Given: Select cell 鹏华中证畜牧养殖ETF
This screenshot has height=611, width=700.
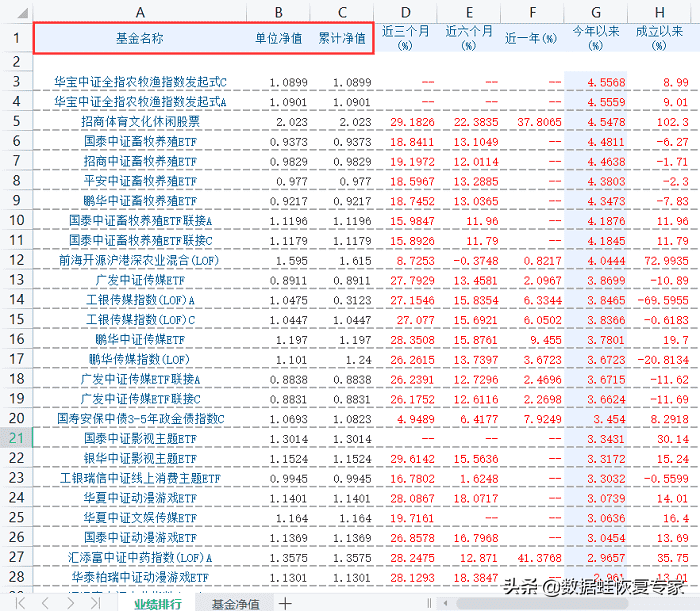Looking at the screenshot, I should coord(140,201).
